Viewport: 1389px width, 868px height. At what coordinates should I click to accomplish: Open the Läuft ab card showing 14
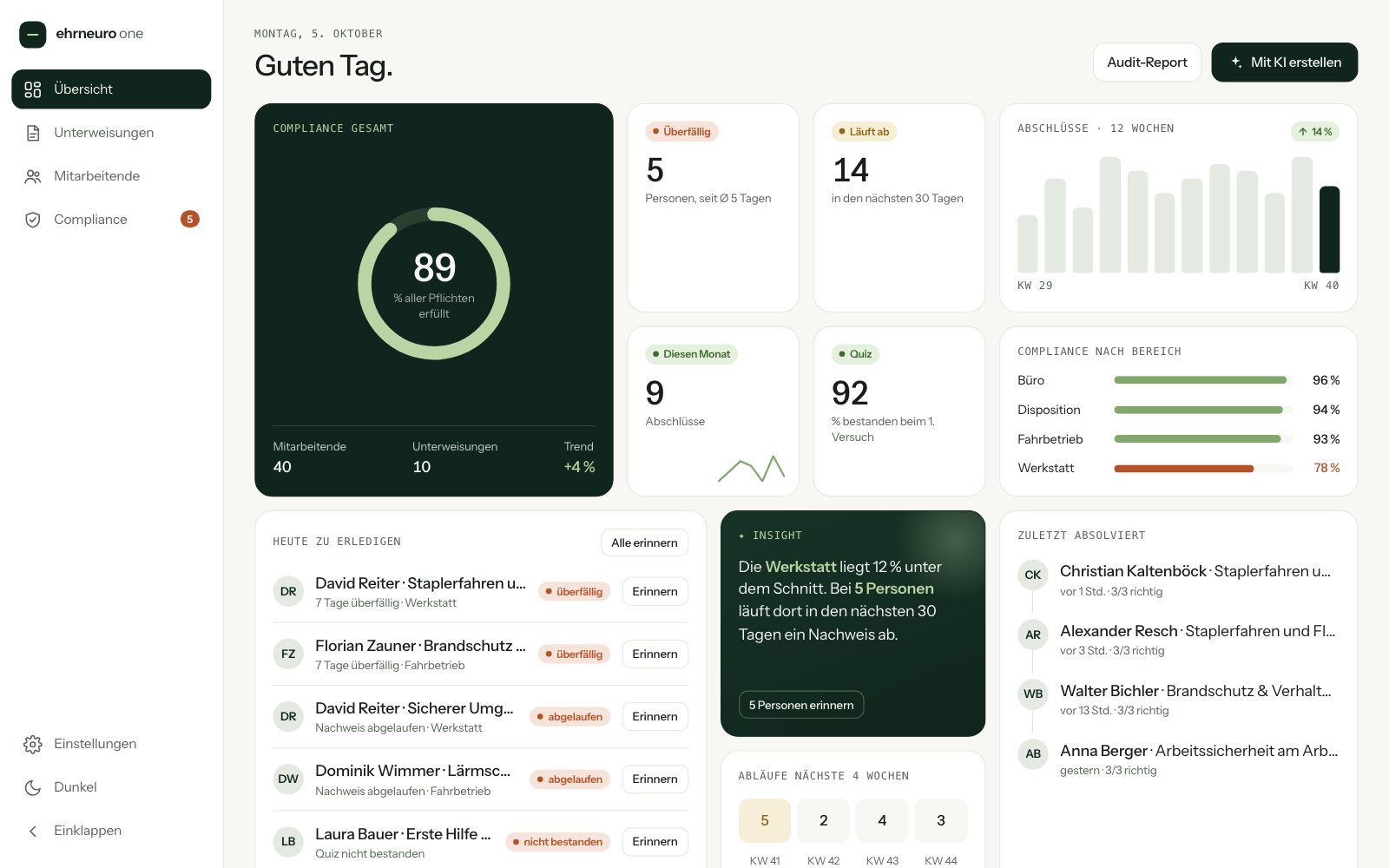899,207
